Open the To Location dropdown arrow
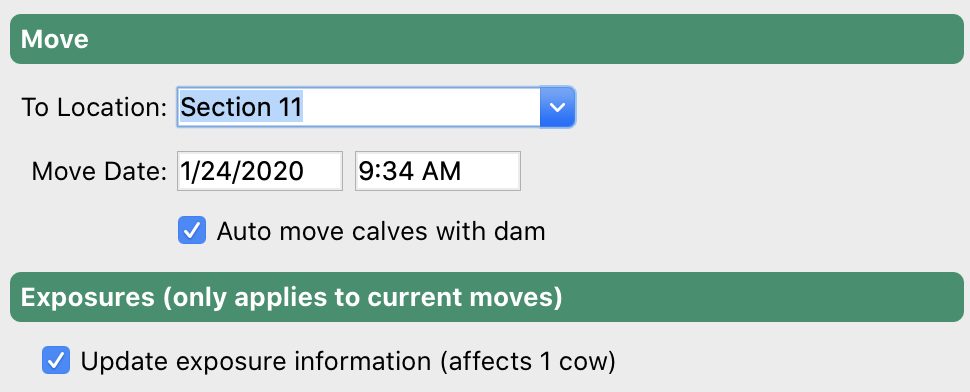Screen dimensions: 970x392 coord(557,108)
